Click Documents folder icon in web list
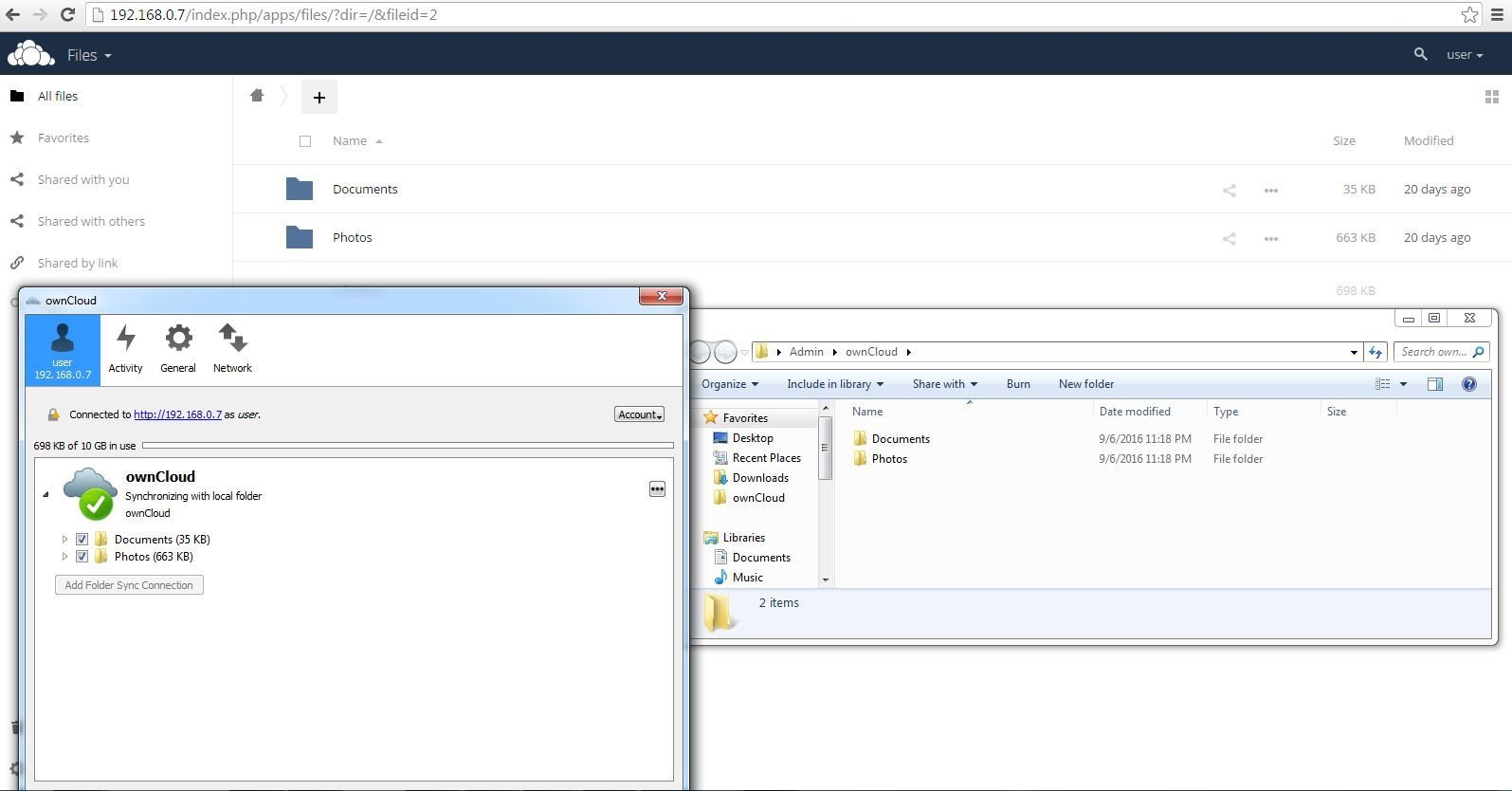Viewport: 1512px width, 791px height. 300,189
